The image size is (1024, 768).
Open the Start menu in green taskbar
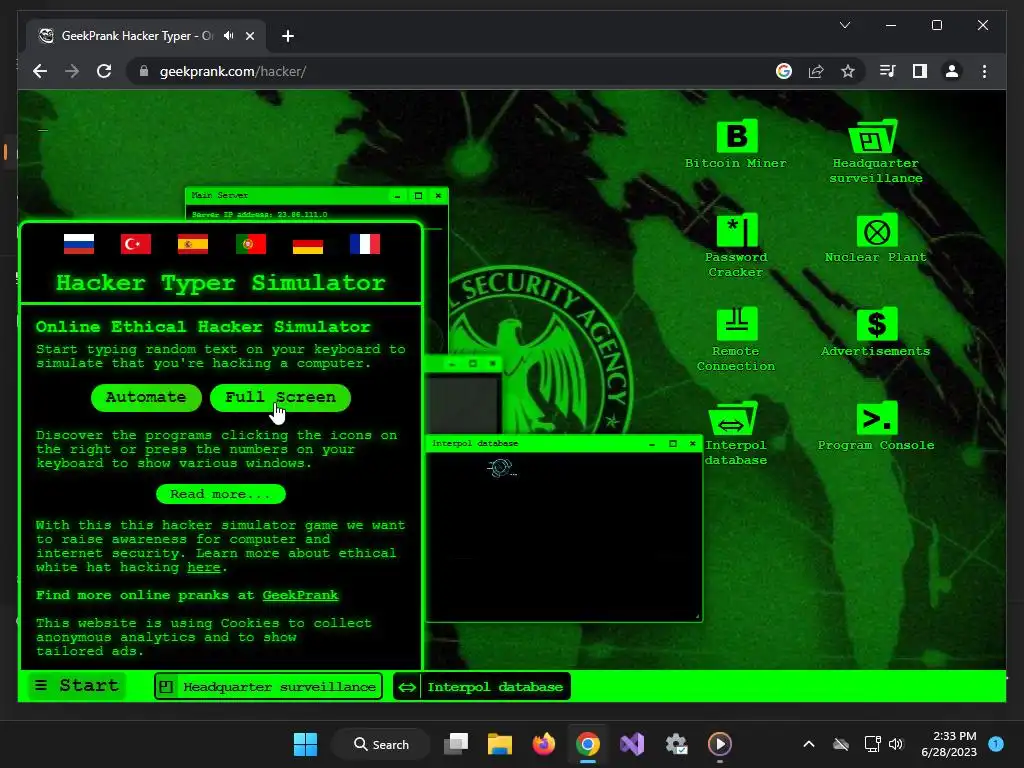[76, 686]
